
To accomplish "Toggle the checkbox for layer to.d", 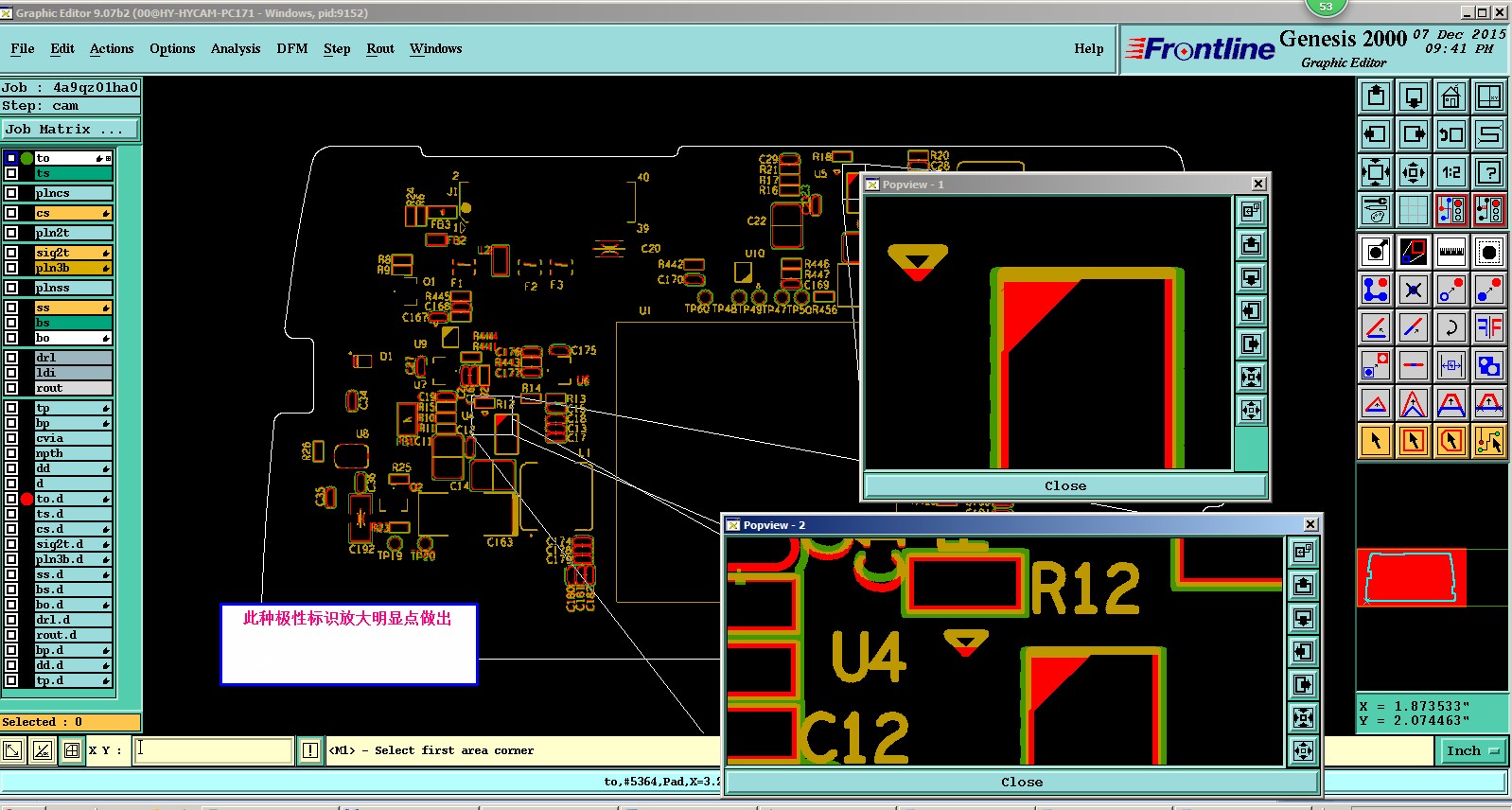I will coord(11,499).
